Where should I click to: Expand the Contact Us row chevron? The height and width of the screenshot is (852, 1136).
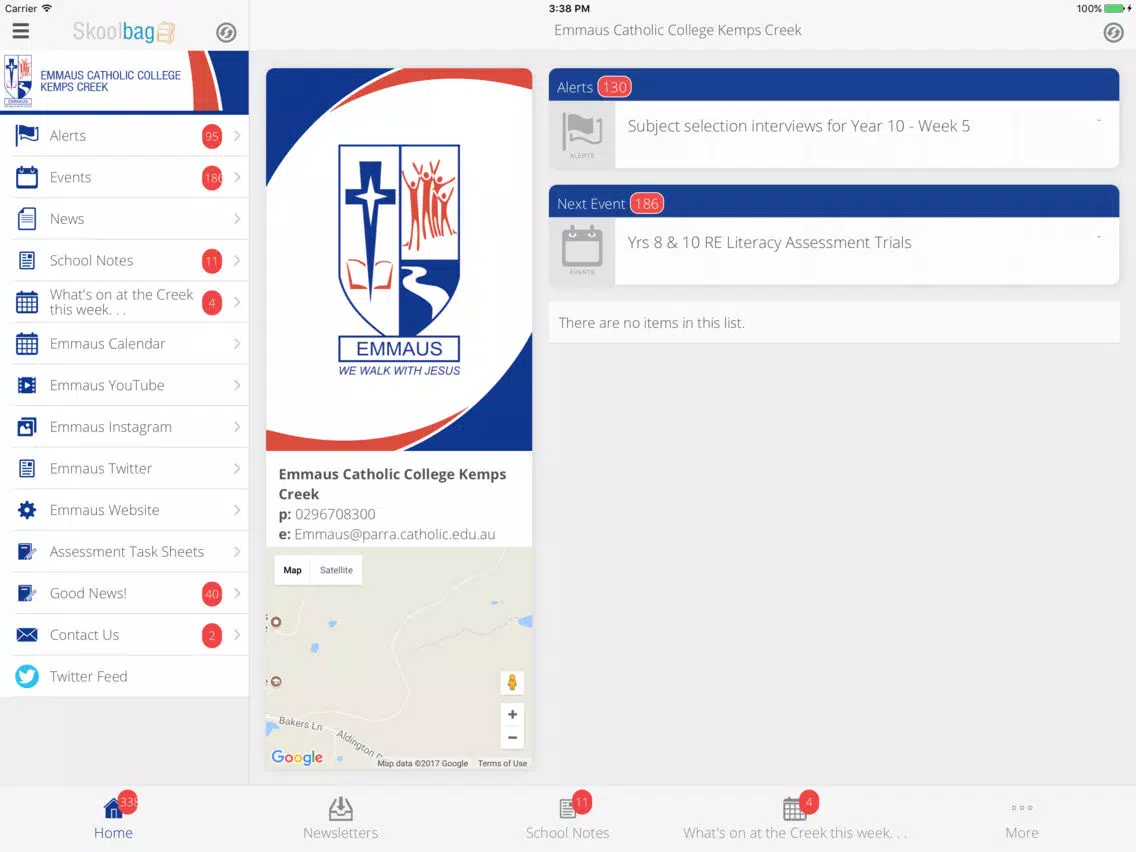coord(237,635)
